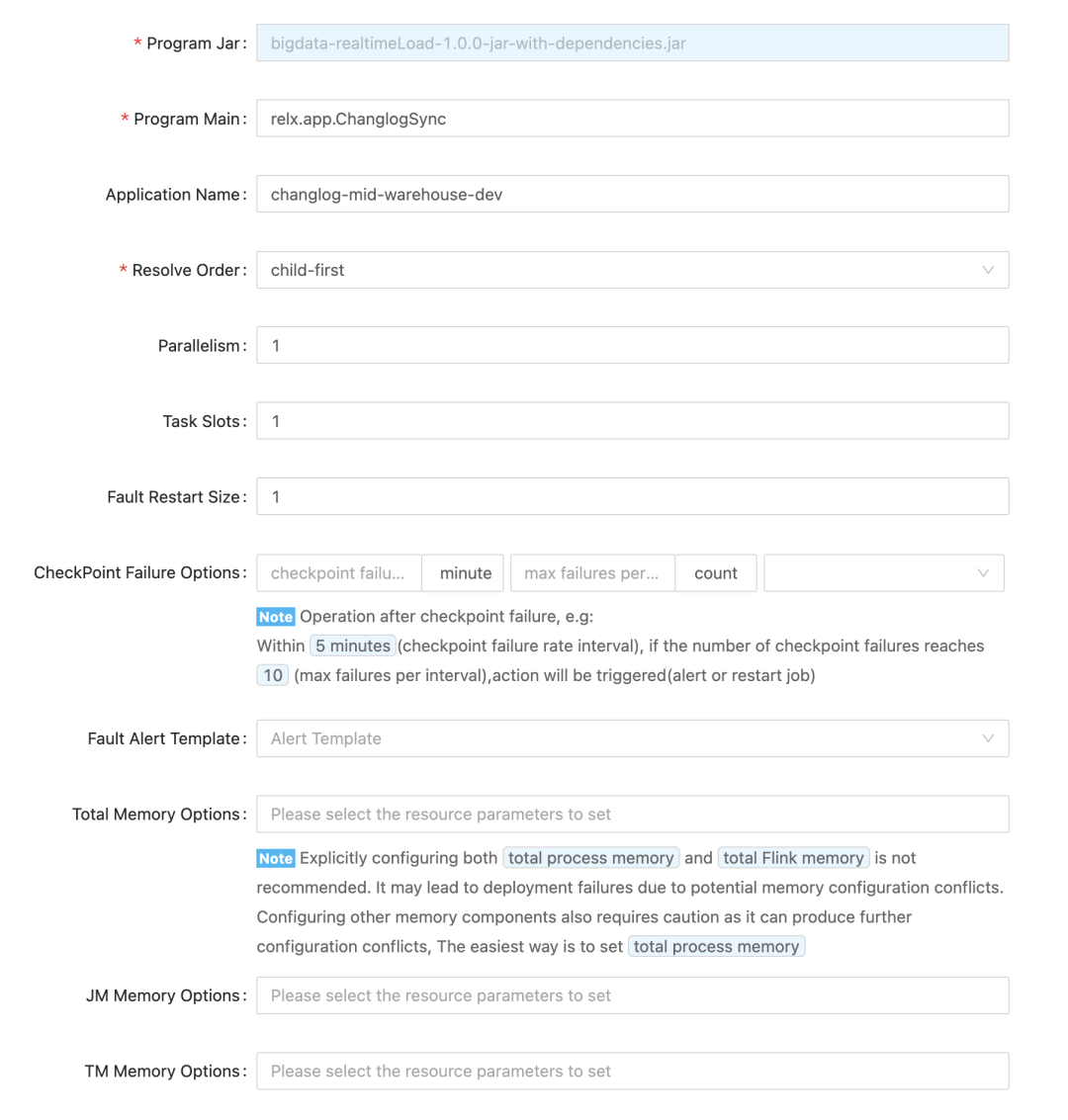
Task: Open the checkpoint failure action dropdown
Action: click(870, 573)
